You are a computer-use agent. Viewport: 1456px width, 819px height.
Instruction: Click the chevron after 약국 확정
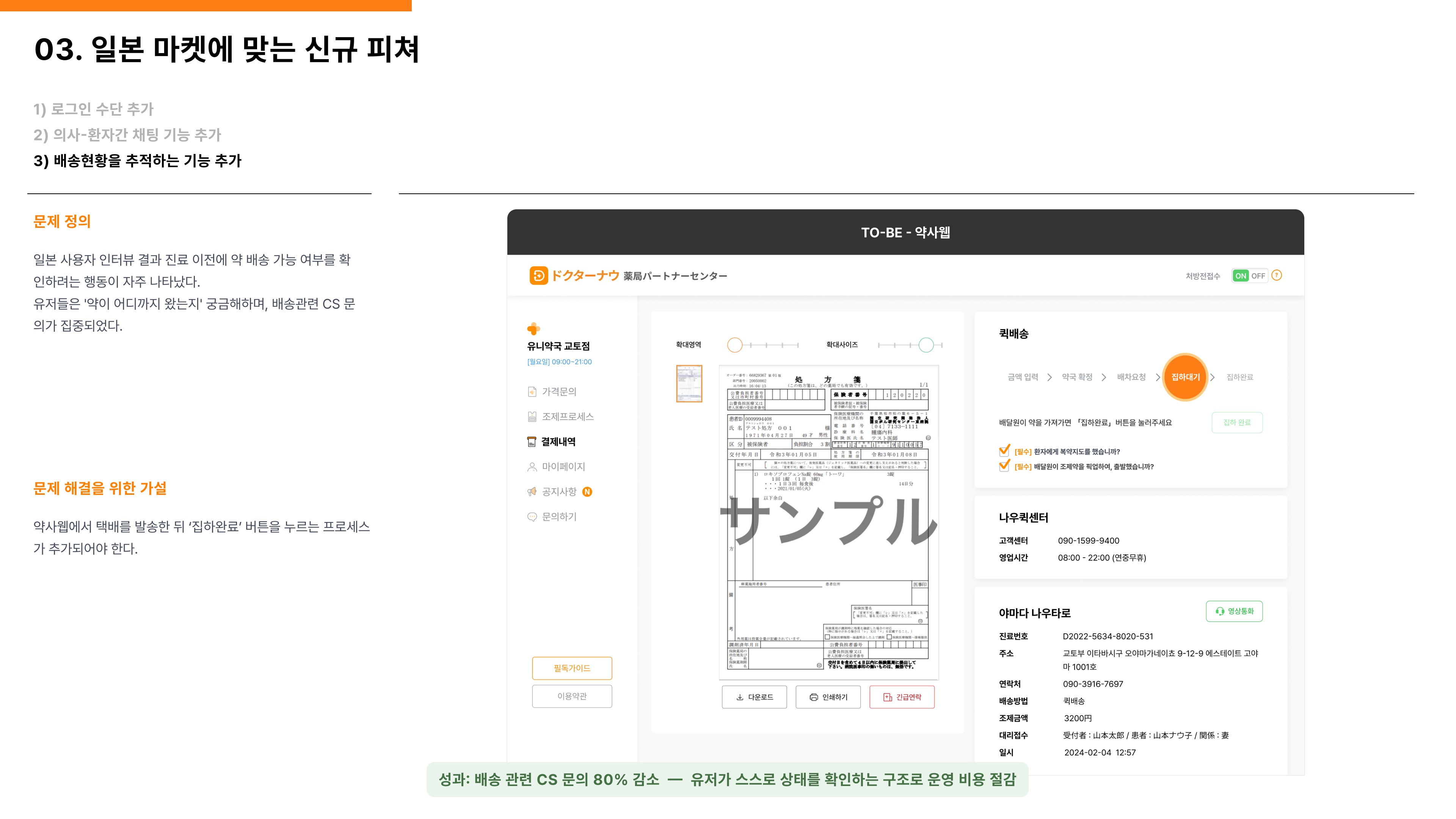1104,378
